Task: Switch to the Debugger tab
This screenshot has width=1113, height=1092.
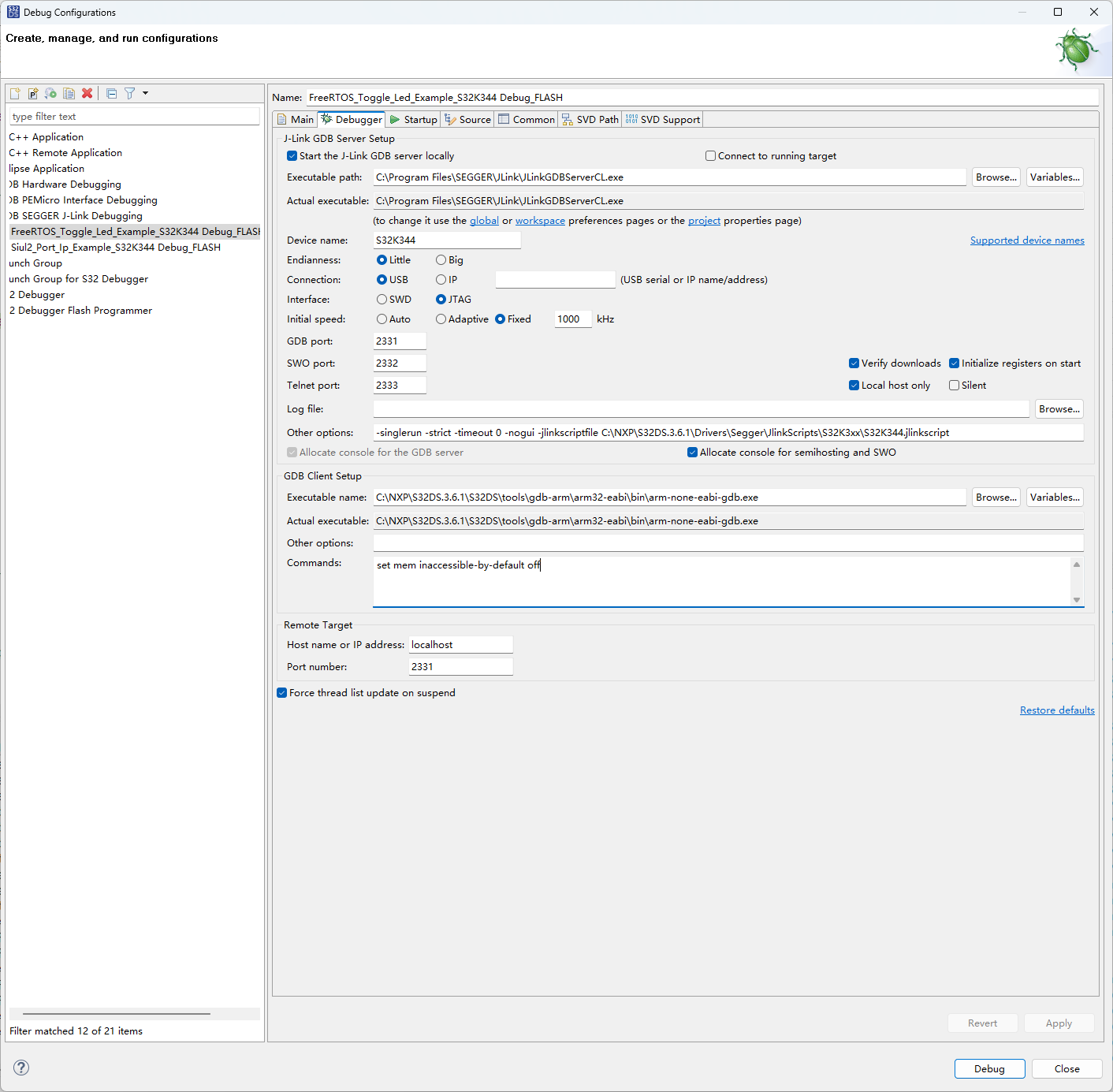Action: coord(352,119)
